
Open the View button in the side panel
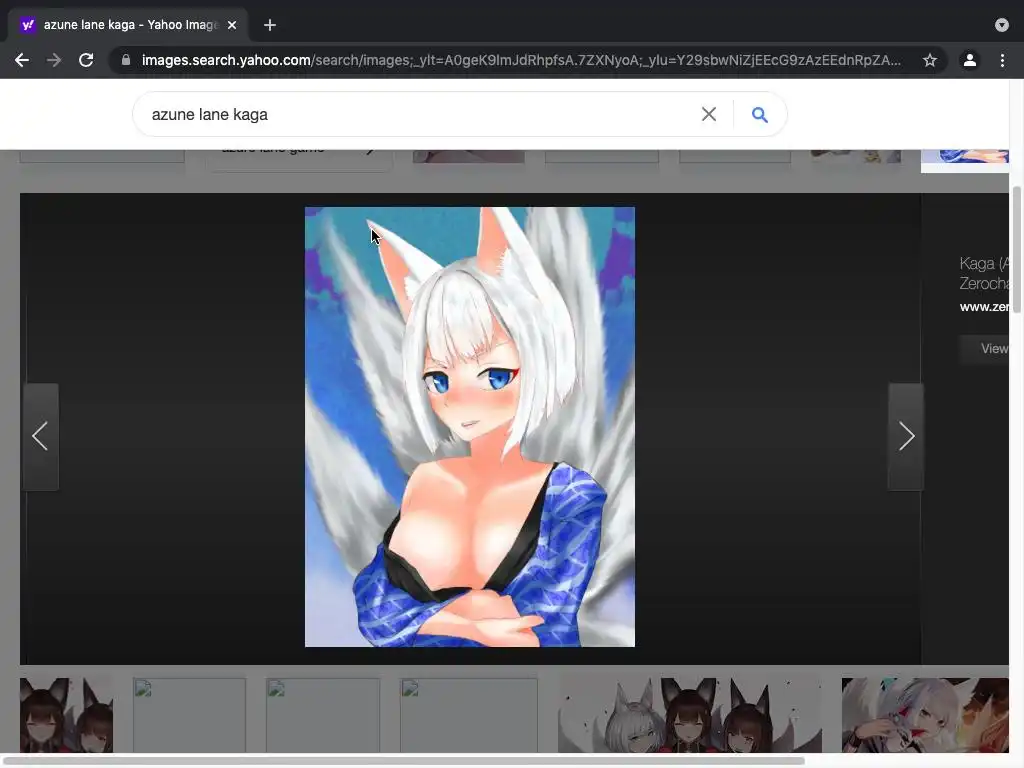tap(985, 349)
